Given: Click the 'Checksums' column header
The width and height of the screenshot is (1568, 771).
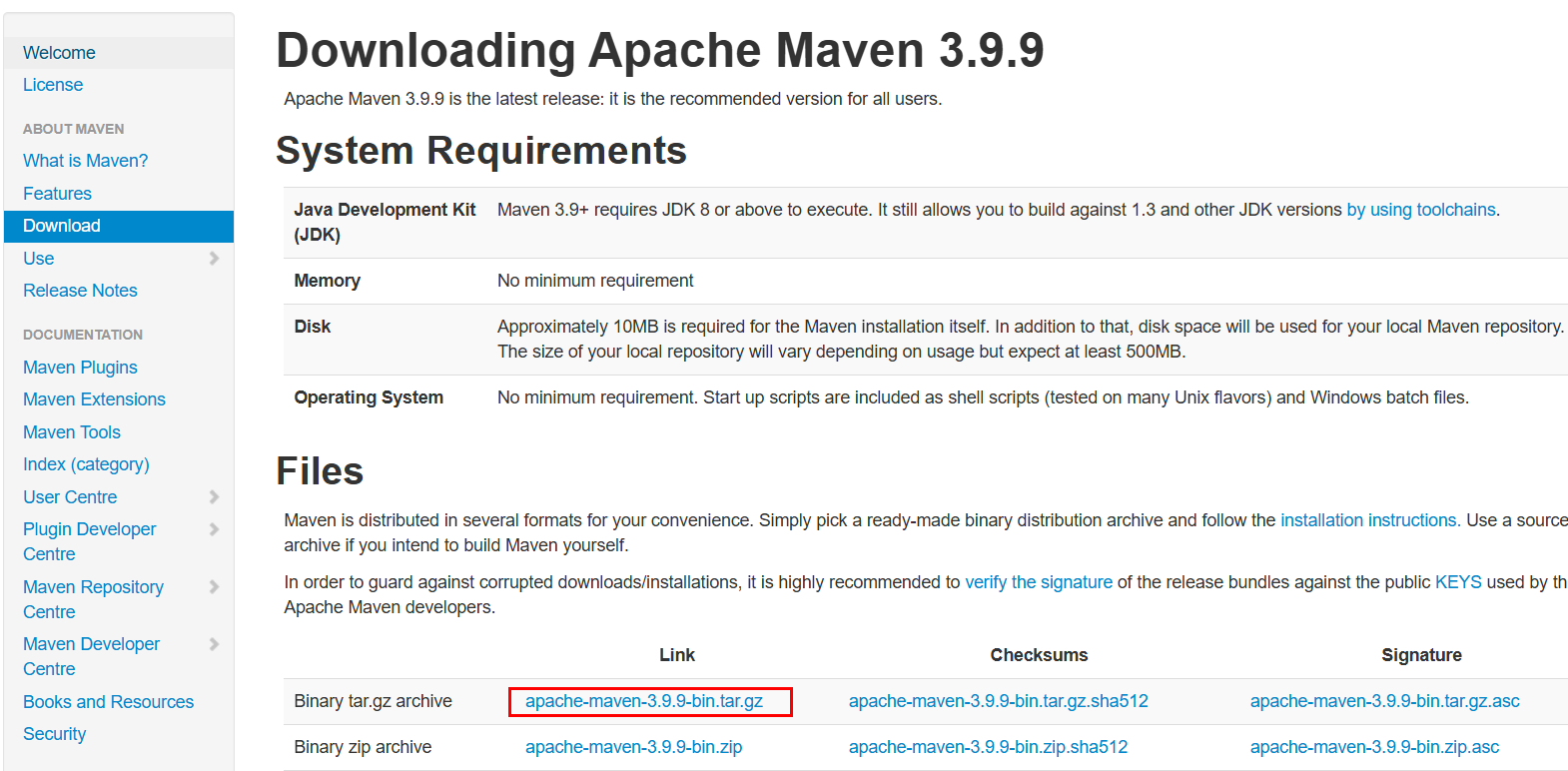Looking at the screenshot, I should [1039, 655].
